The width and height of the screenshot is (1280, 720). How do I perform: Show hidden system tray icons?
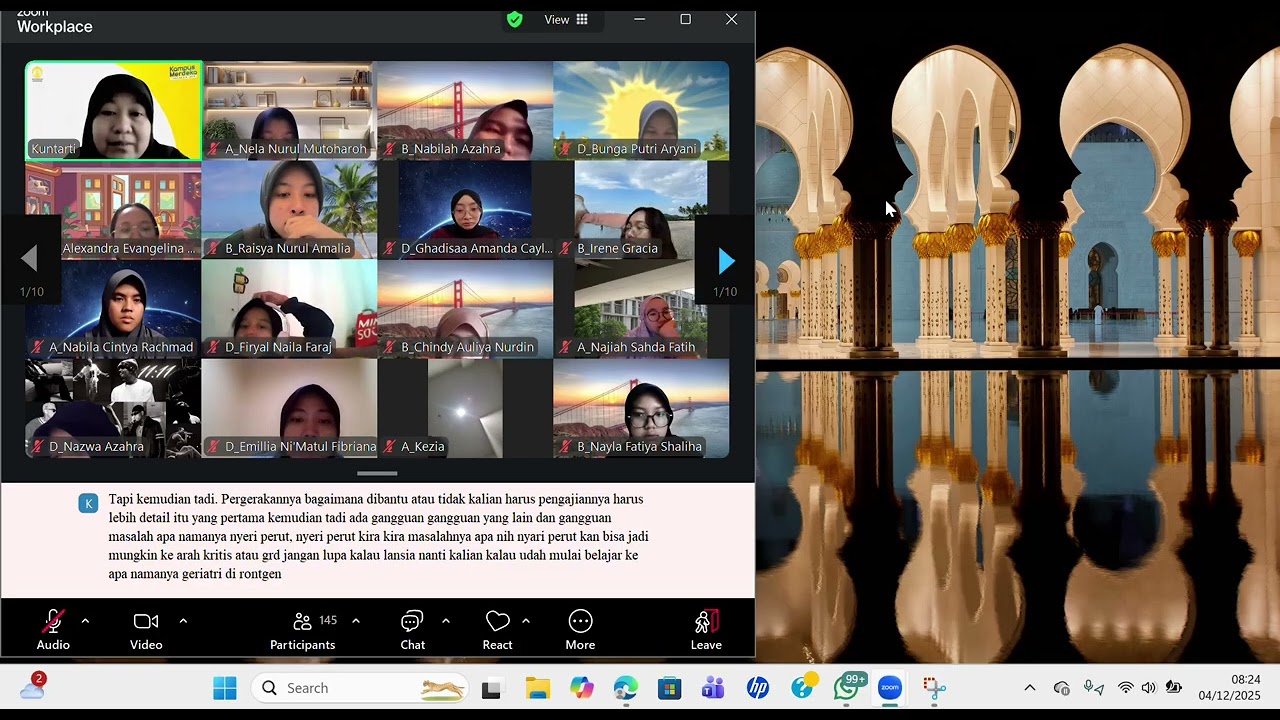tap(1029, 688)
